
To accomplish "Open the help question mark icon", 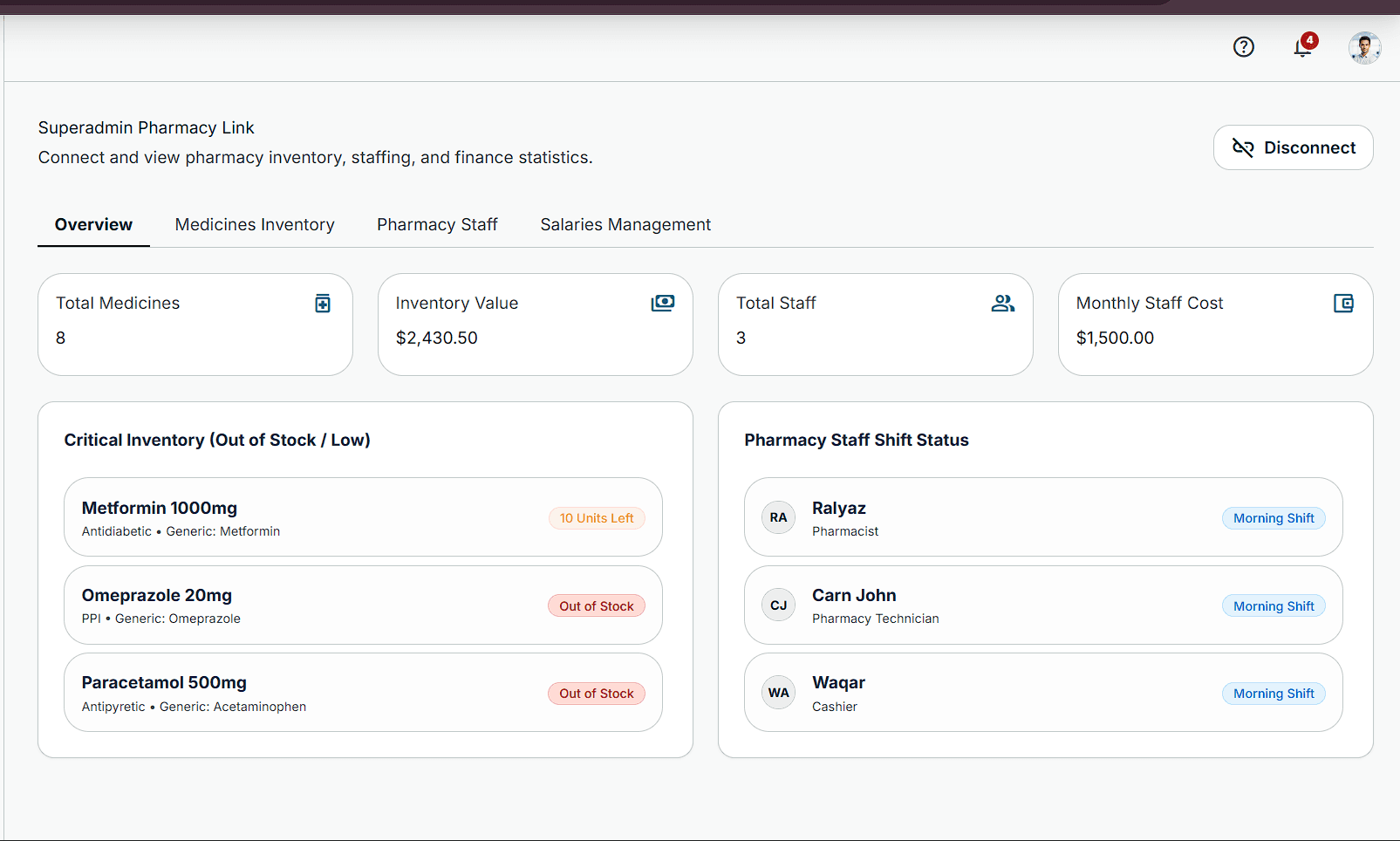I will 1243,47.
